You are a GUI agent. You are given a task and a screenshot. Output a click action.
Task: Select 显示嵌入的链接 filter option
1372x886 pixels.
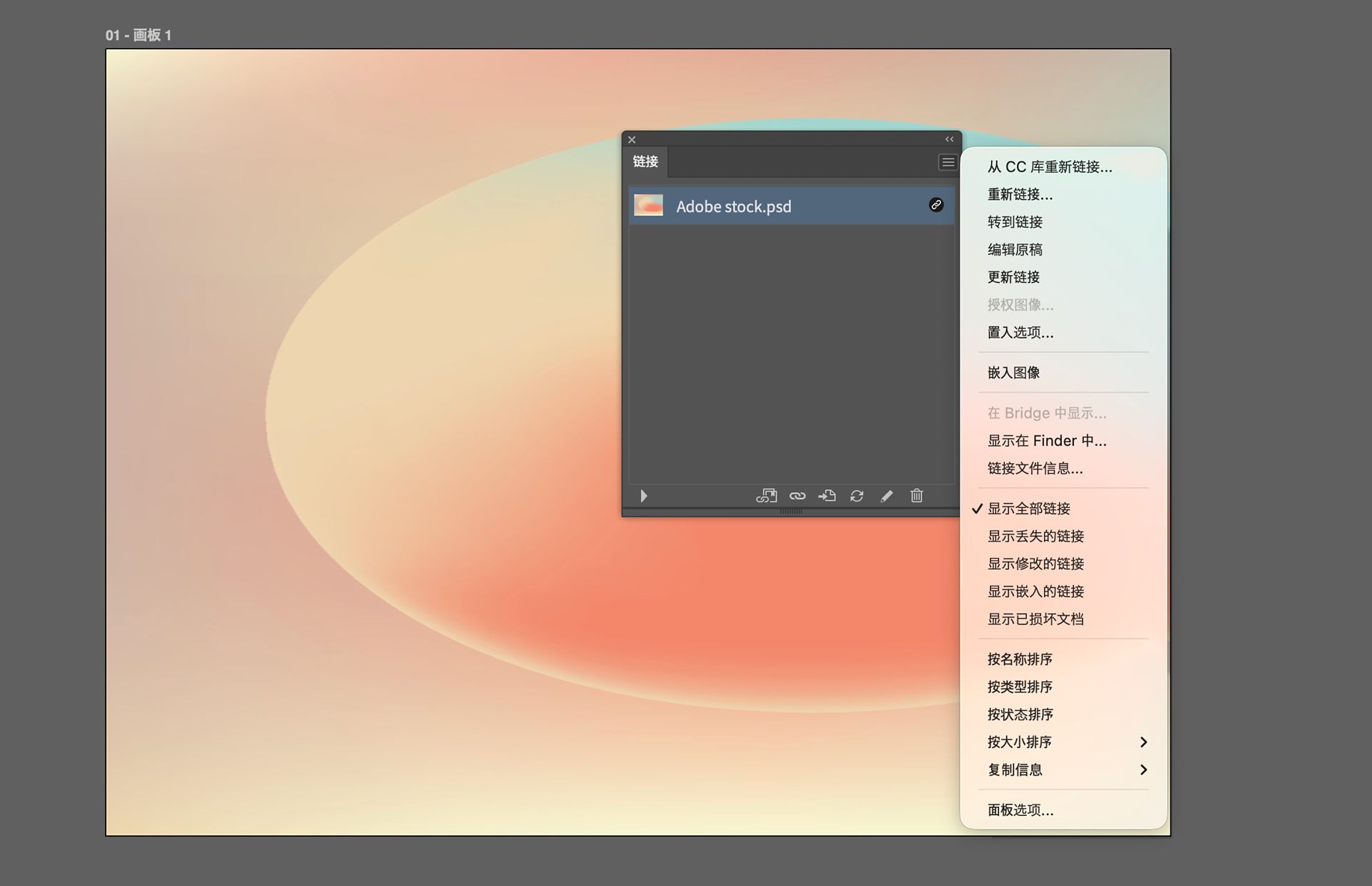(x=1063, y=592)
